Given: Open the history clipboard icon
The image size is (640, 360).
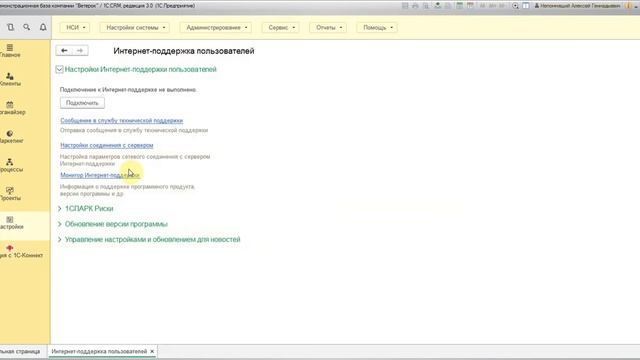Looking at the screenshot, I should [11, 27].
